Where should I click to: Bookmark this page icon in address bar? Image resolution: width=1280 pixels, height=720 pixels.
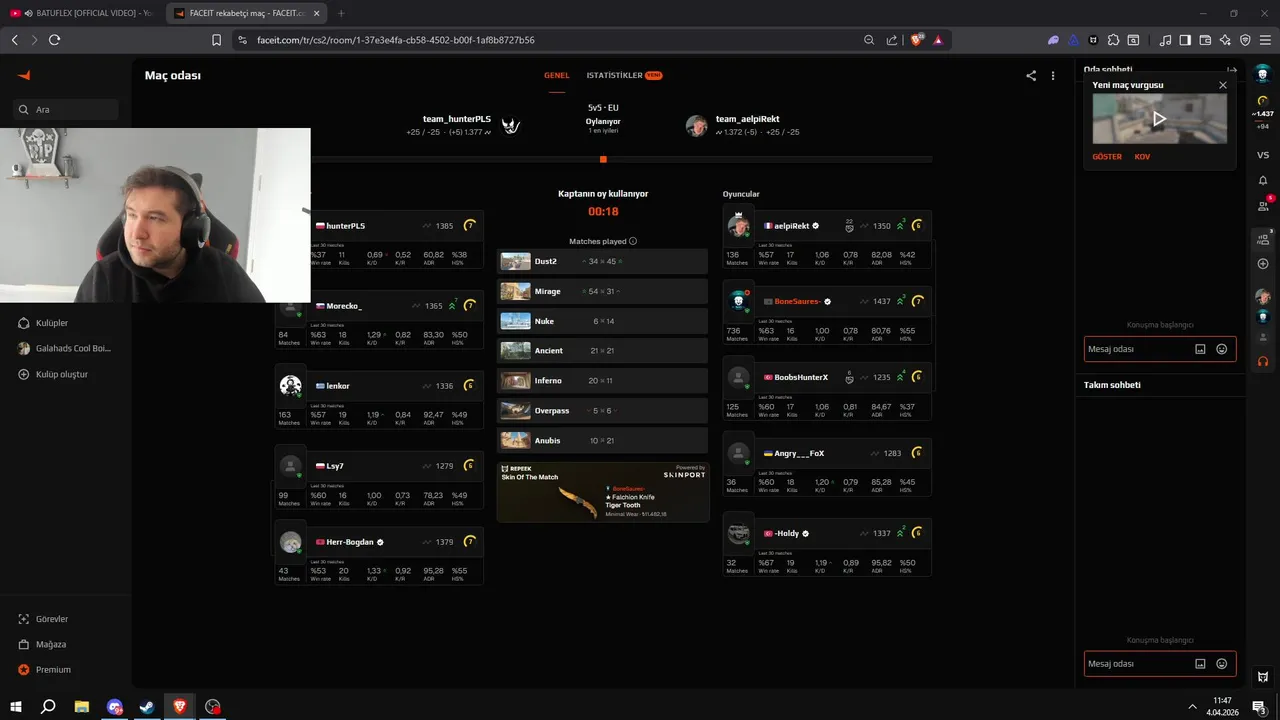tap(216, 40)
